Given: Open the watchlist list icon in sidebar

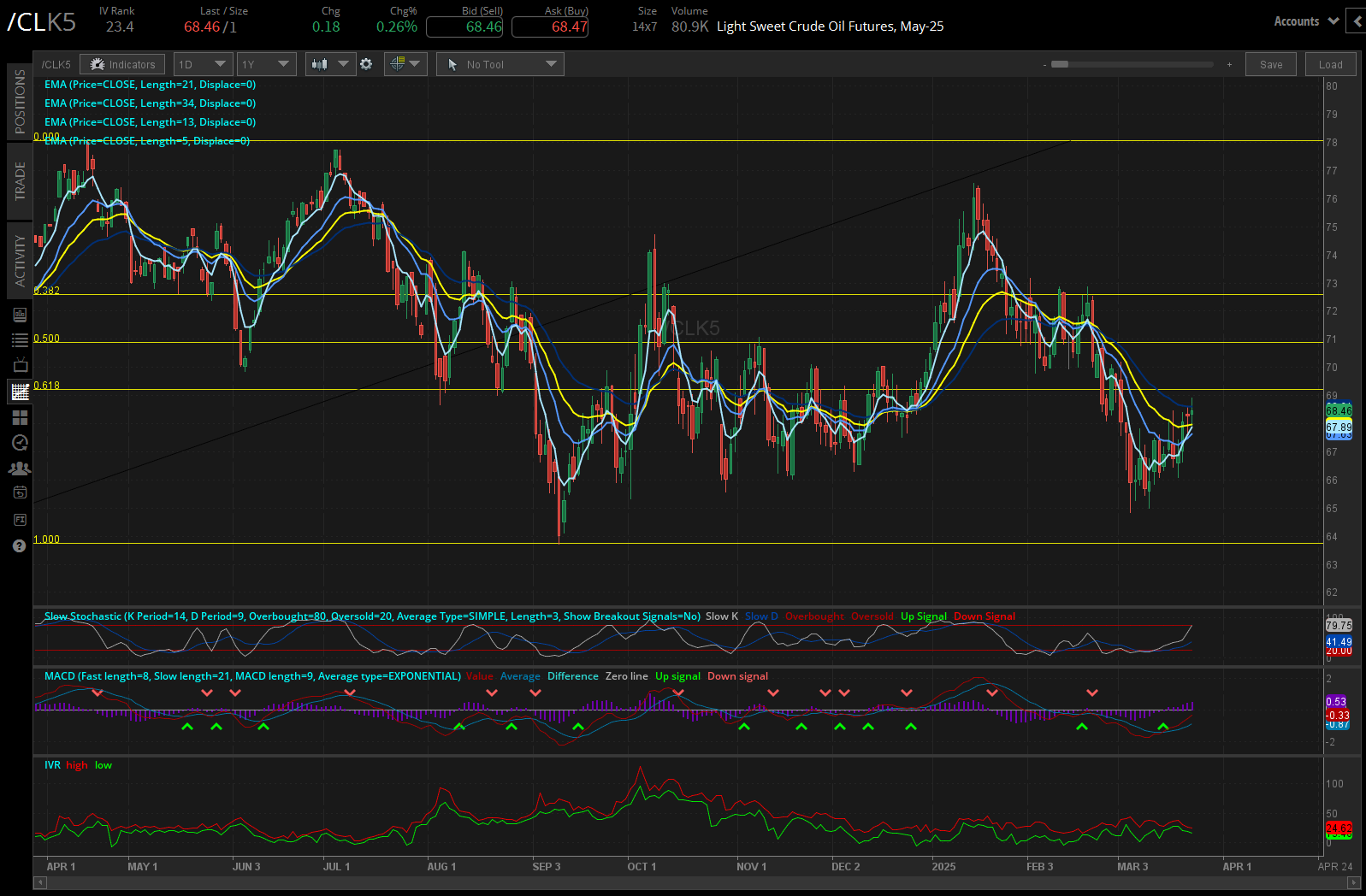Looking at the screenshot, I should pos(20,340).
